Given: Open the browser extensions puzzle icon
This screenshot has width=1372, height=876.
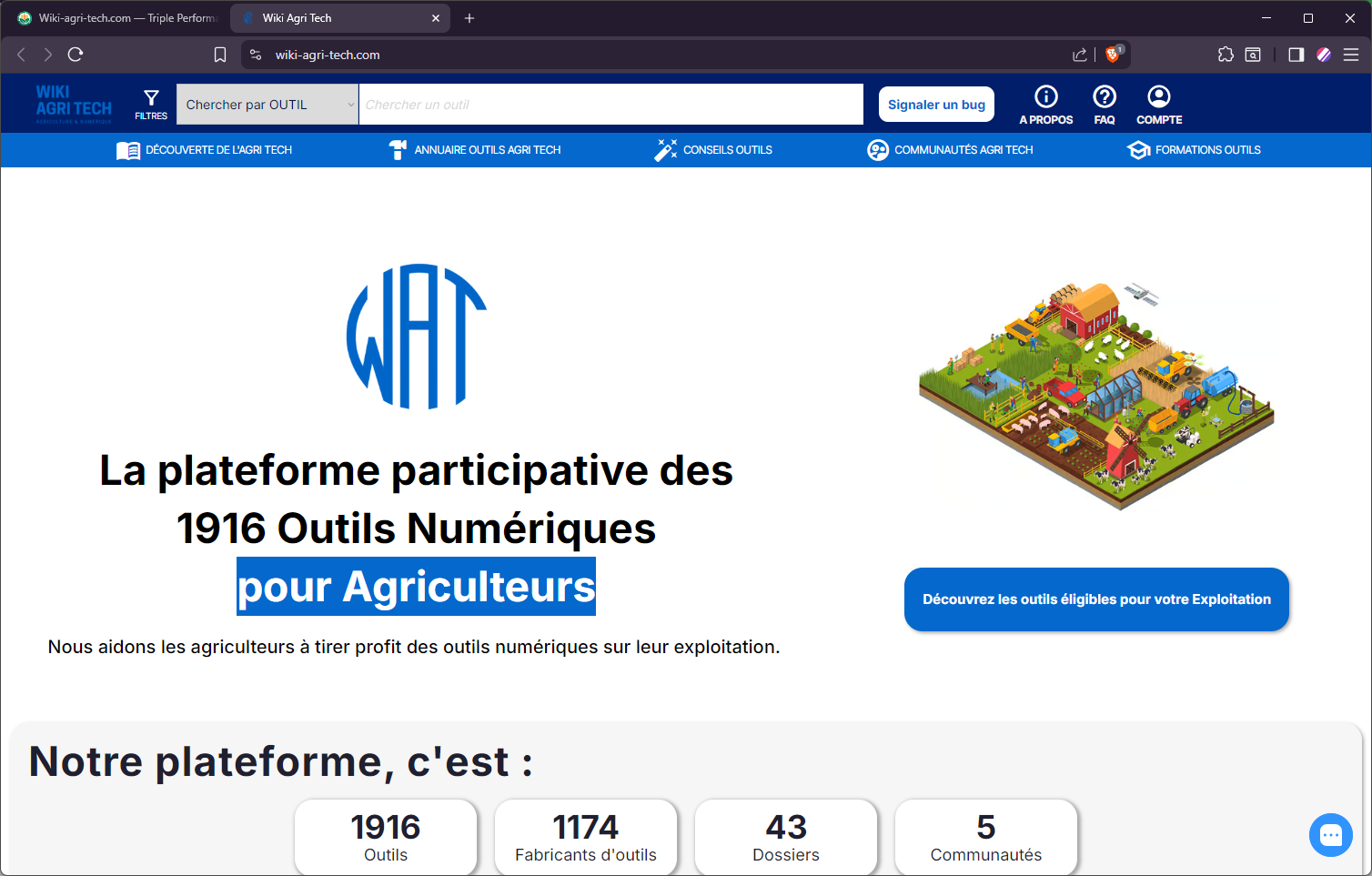Looking at the screenshot, I should pyautogui.click(x=1226, y=55).
